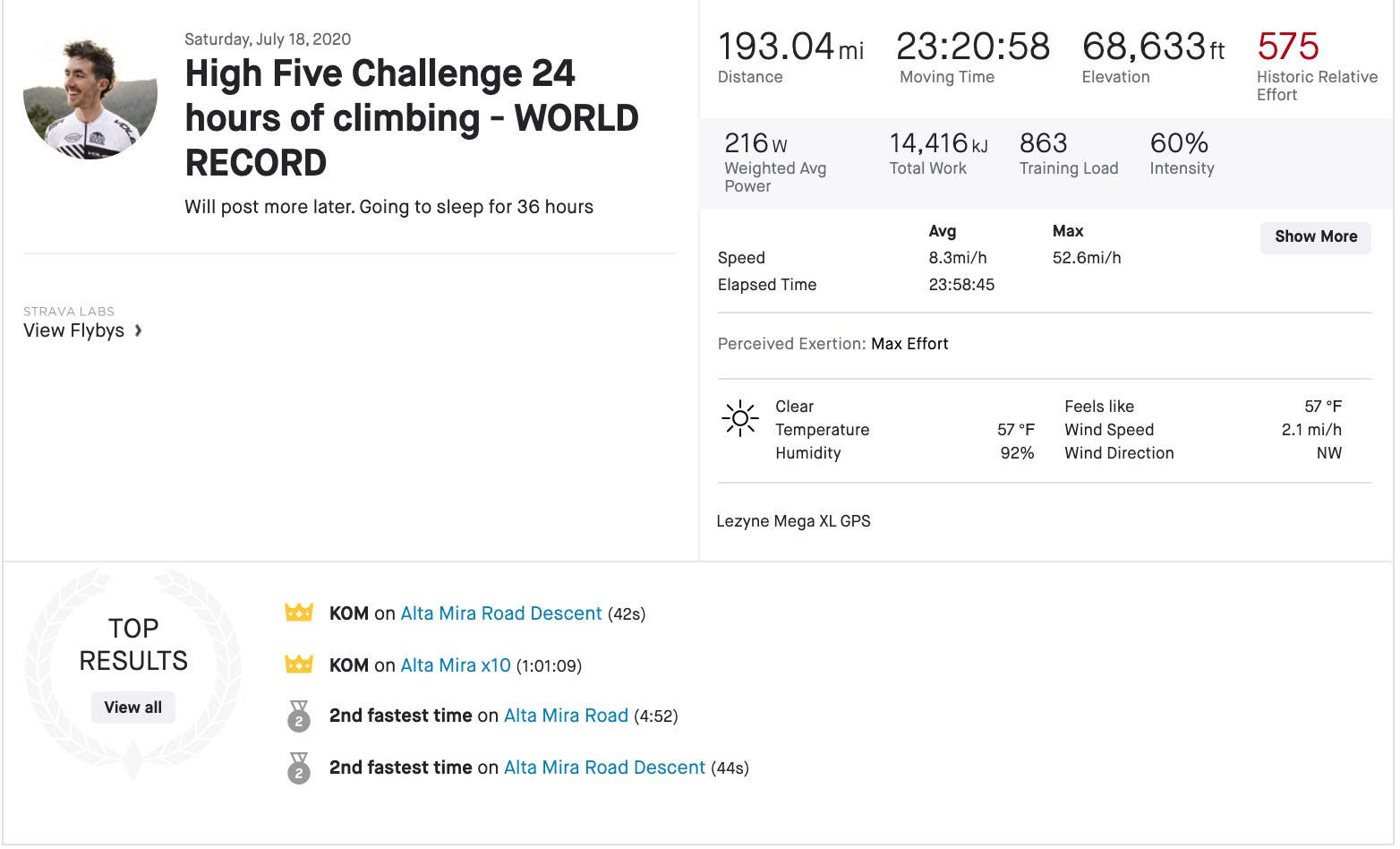Click the silver medal next to Alta Mira Road (4:52)
The height and width of the screenshot is (849, 1400).
click(298, 716)
